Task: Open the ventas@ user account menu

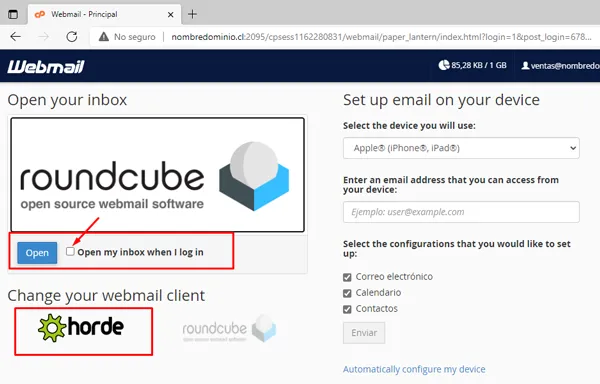Action: pos(561,66)
